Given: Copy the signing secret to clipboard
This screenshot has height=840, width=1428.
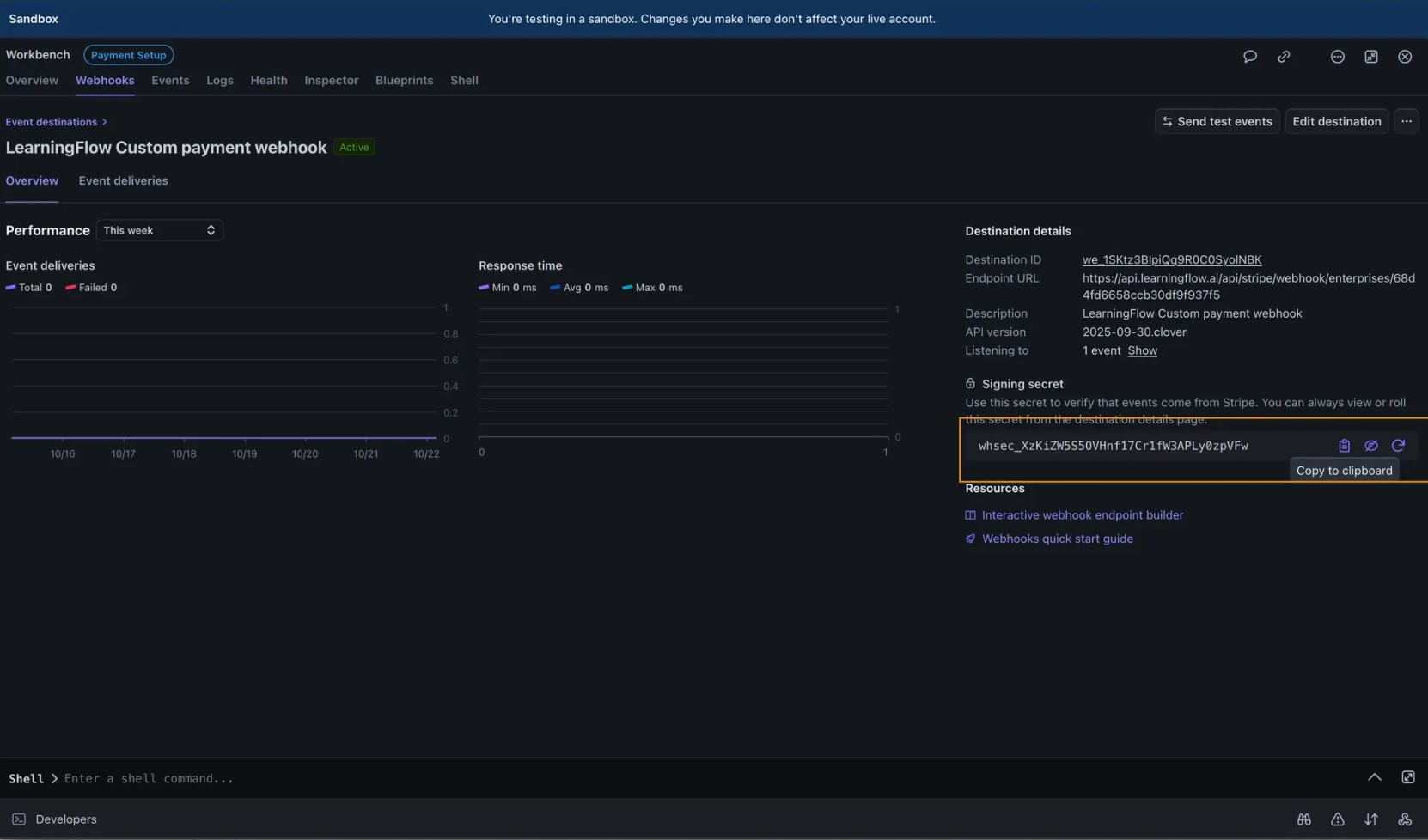Looking at the screenshot, I should click(1344, 445).
